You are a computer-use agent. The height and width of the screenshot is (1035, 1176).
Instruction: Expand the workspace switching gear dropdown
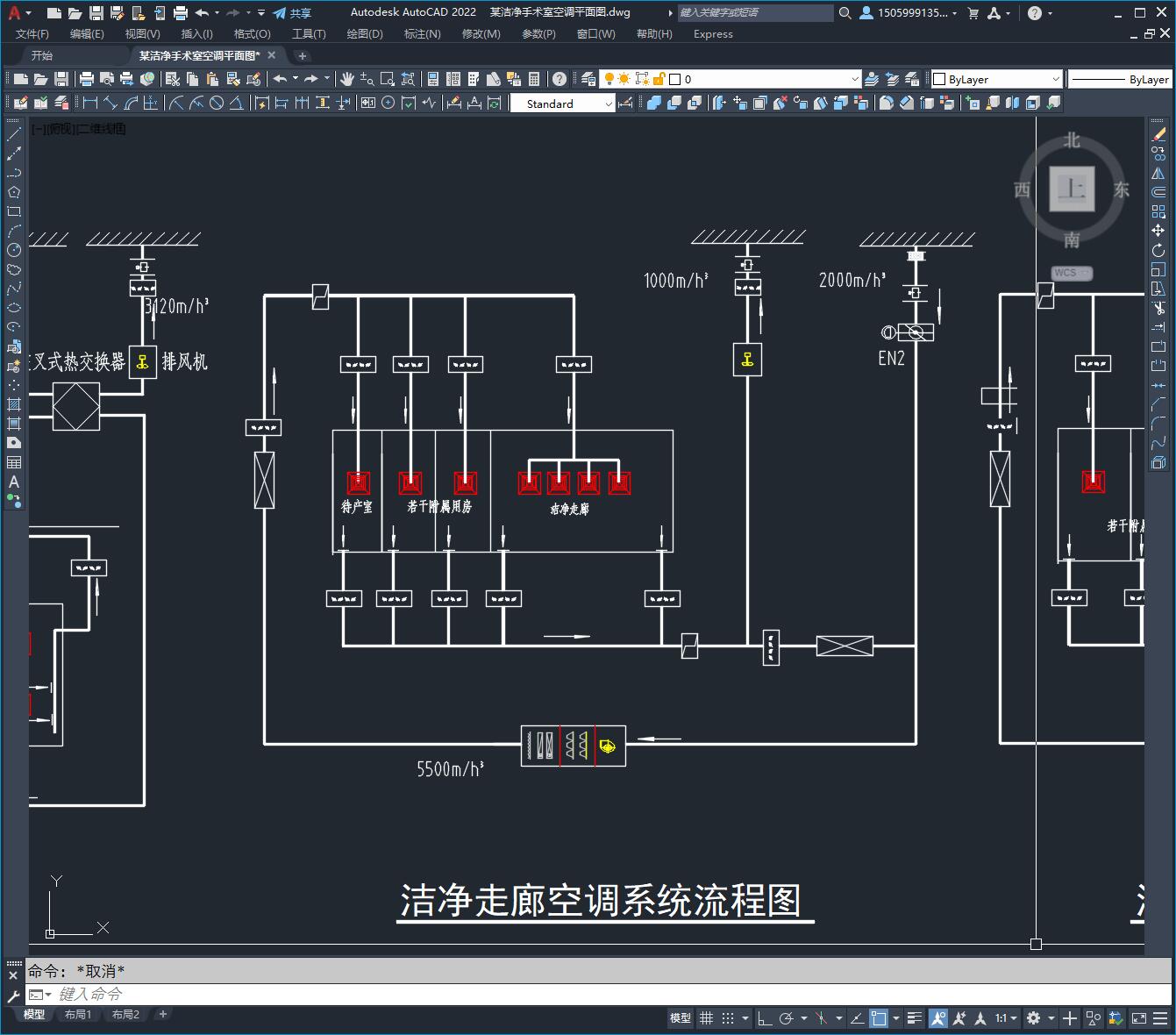pos(1051,1018)
